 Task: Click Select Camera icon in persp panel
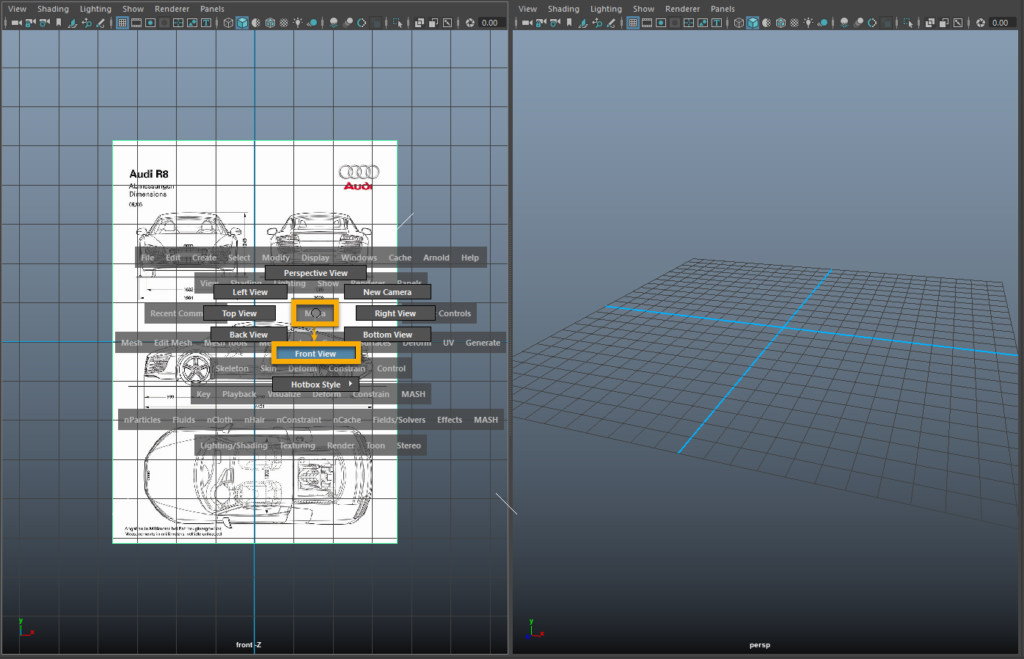pos(526,23)
